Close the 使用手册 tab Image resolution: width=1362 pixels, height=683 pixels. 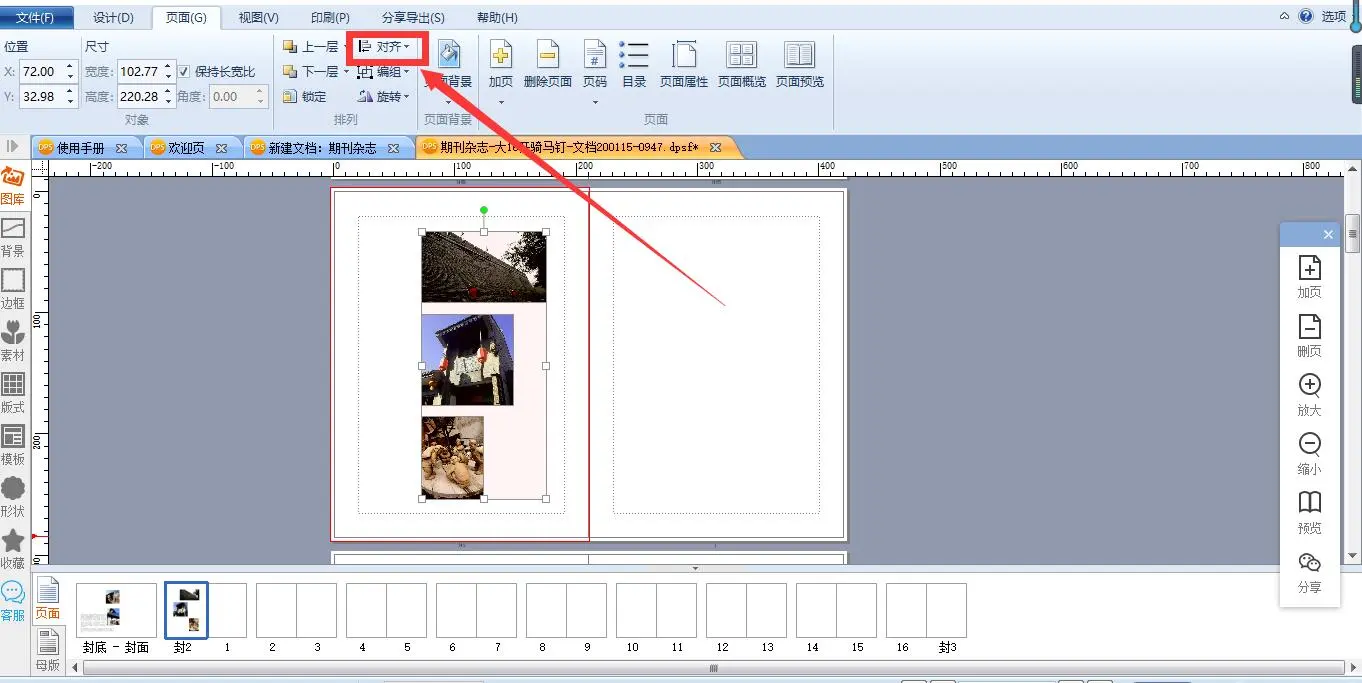[122, 148]
